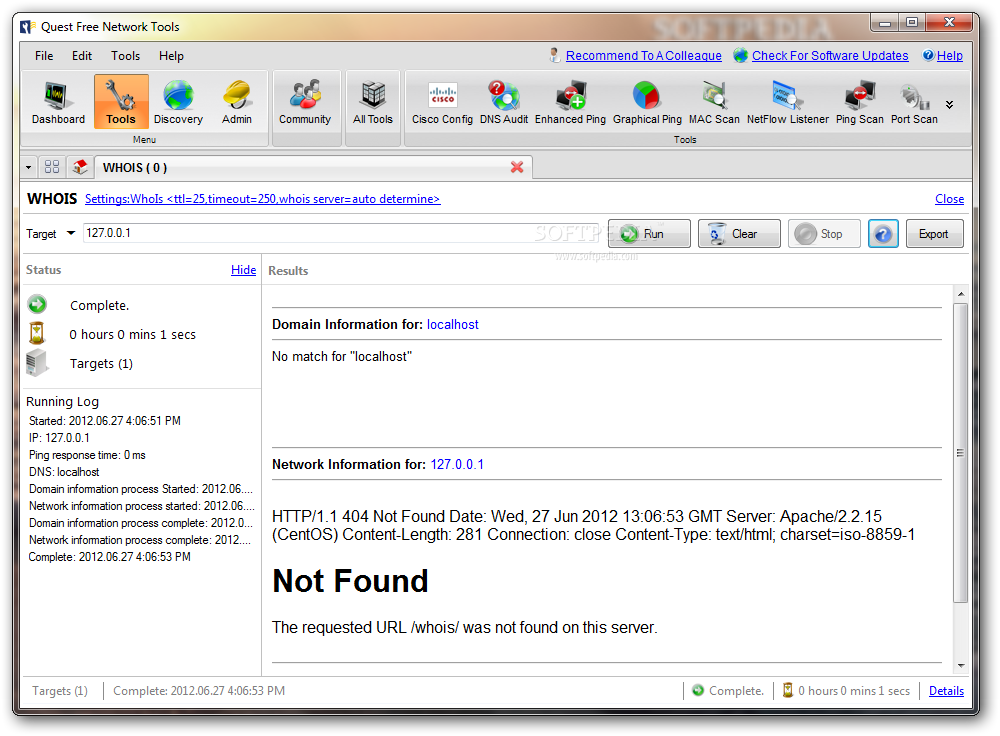The width and height of the screenshot is (1000, 736).
Task: Click the status bar green Complete icon
Action: point(698,690)
